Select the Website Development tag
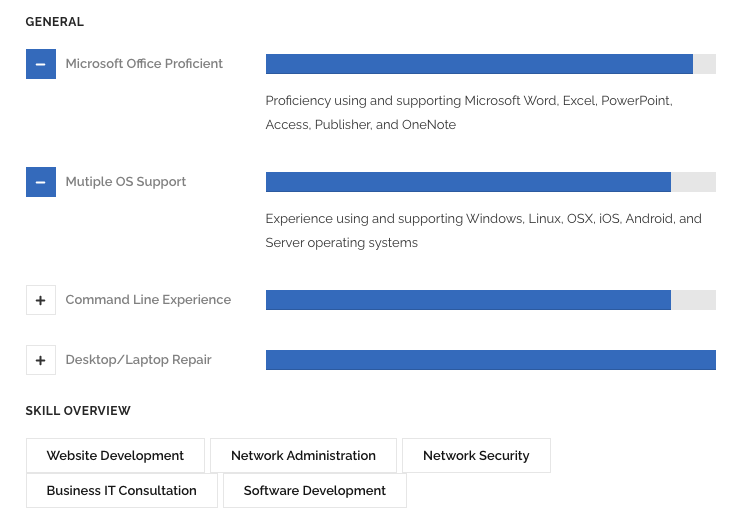The image size is (737, 524). pos(115,456)
